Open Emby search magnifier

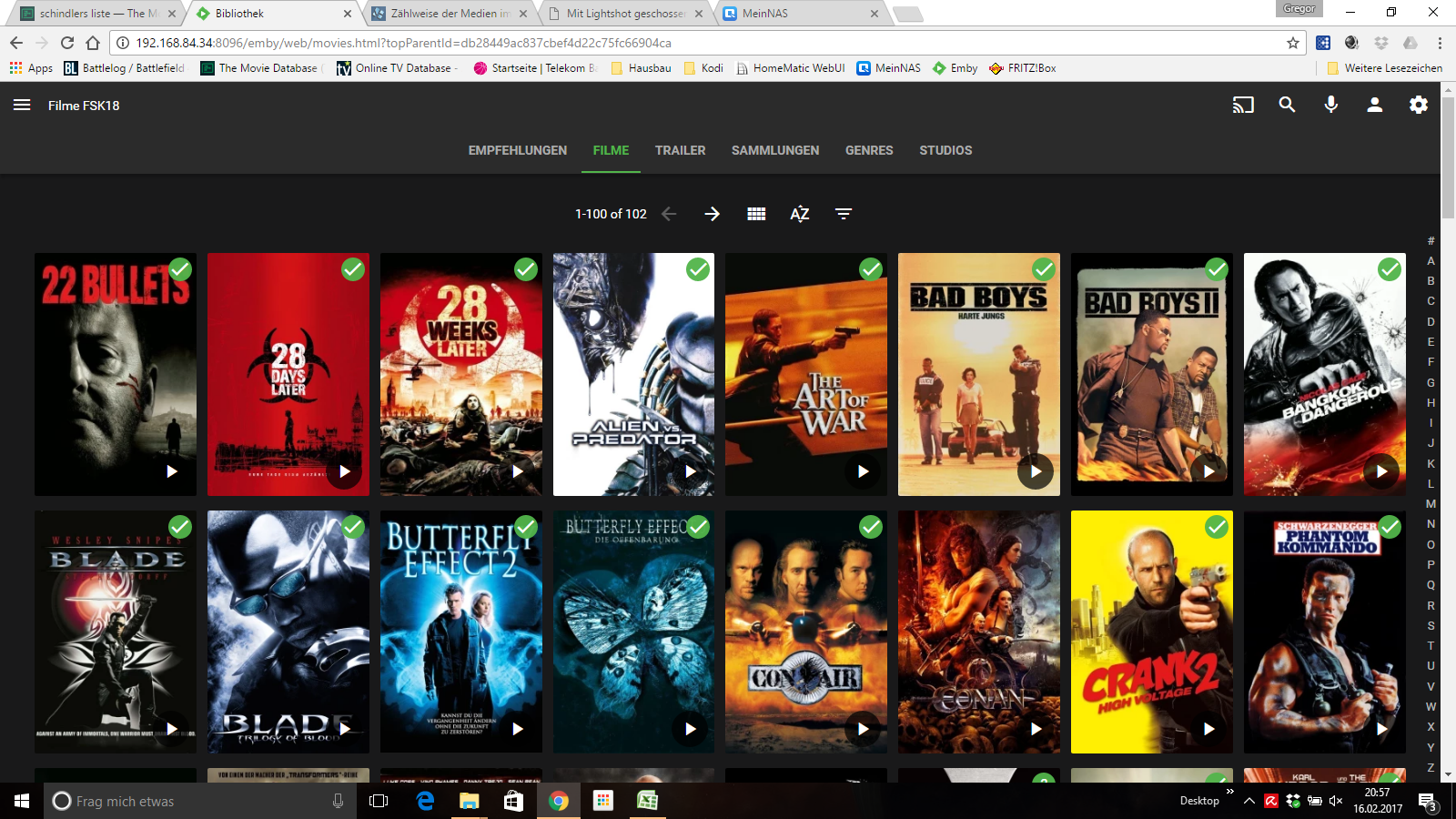1287,106
